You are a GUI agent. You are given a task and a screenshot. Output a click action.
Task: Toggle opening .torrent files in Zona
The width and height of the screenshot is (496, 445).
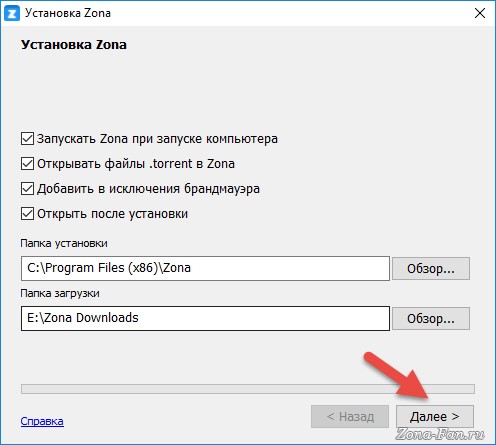(x=27, y=164)
